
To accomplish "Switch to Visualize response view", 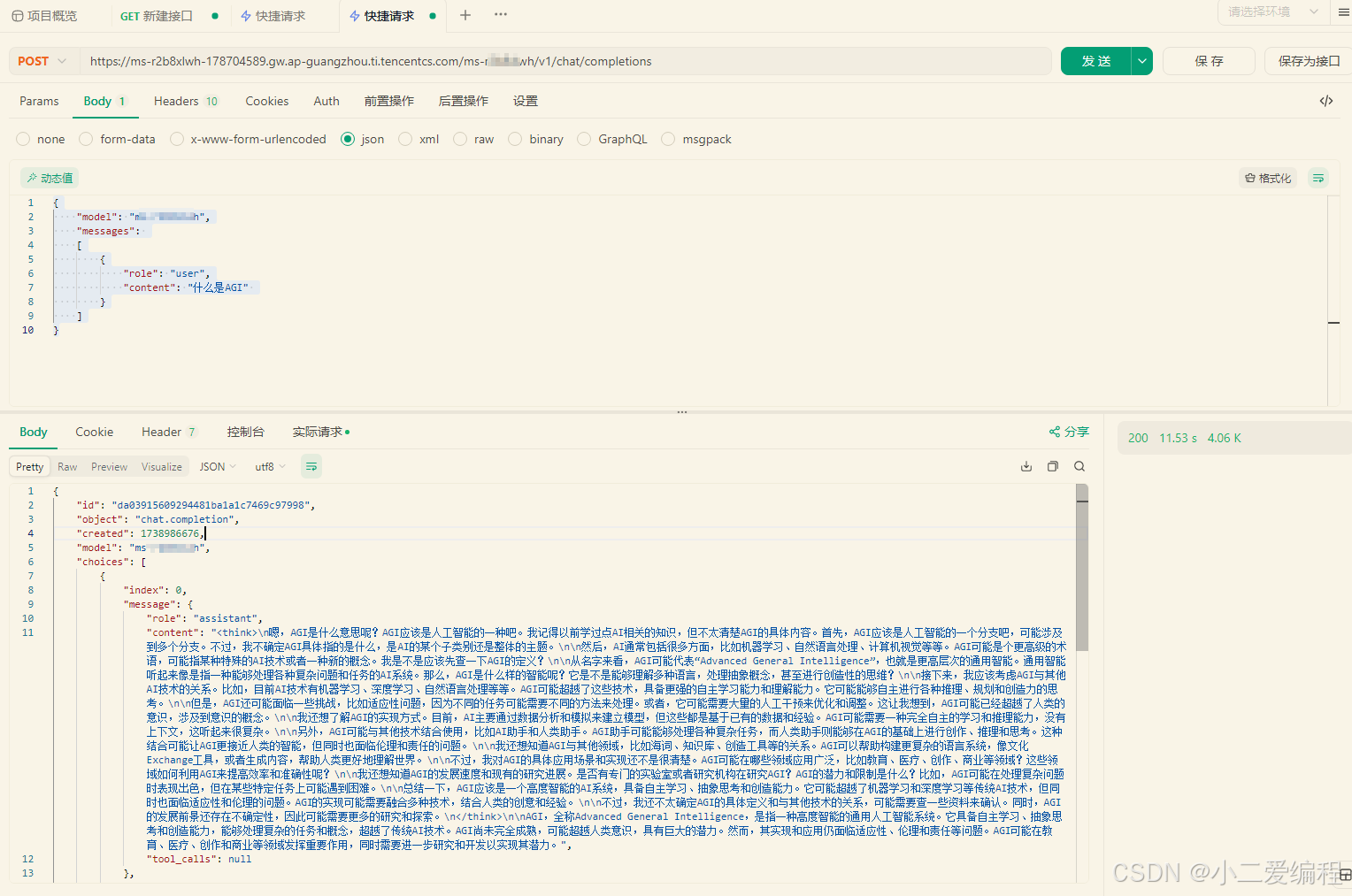I will (162, 466).
